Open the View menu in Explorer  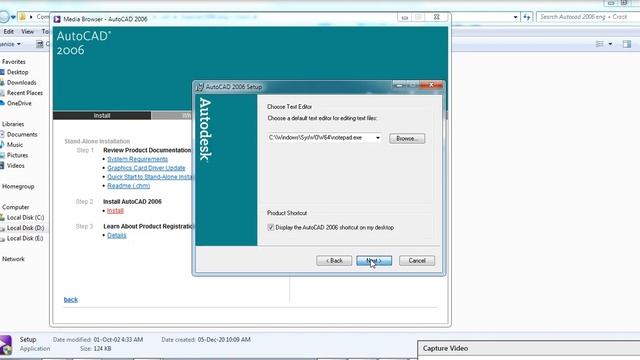tap(27, 31)
